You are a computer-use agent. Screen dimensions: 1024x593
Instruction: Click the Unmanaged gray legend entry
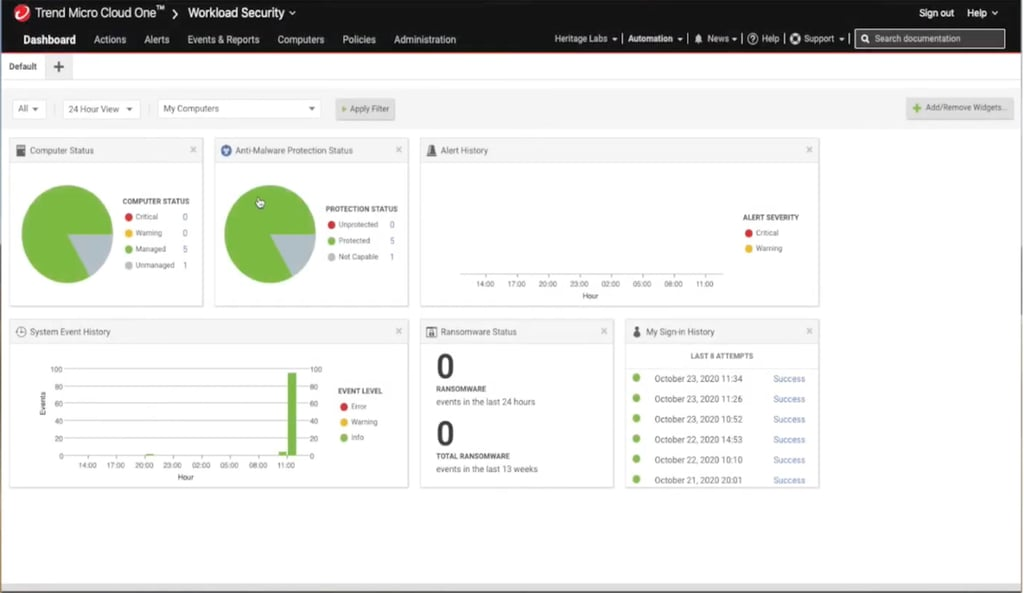(156, 265)
